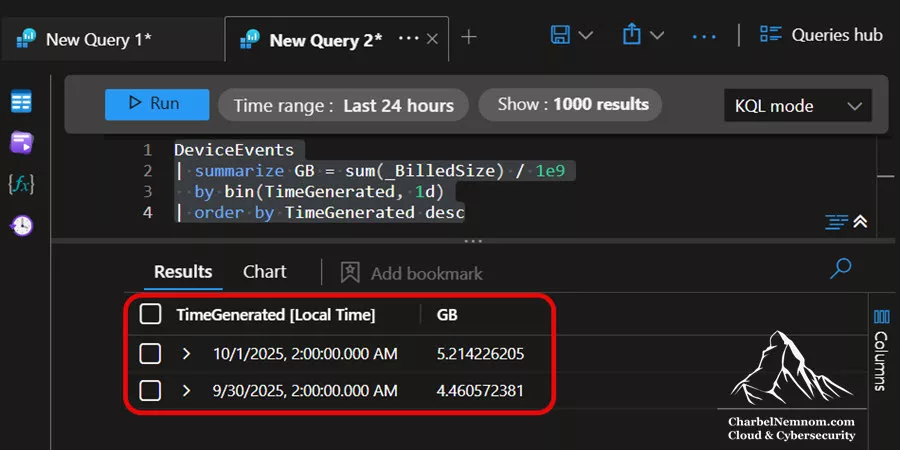Screen dimensions: 900x450
Task: Check the 10/1/2025 row checkbox
Action: point(150,354)
